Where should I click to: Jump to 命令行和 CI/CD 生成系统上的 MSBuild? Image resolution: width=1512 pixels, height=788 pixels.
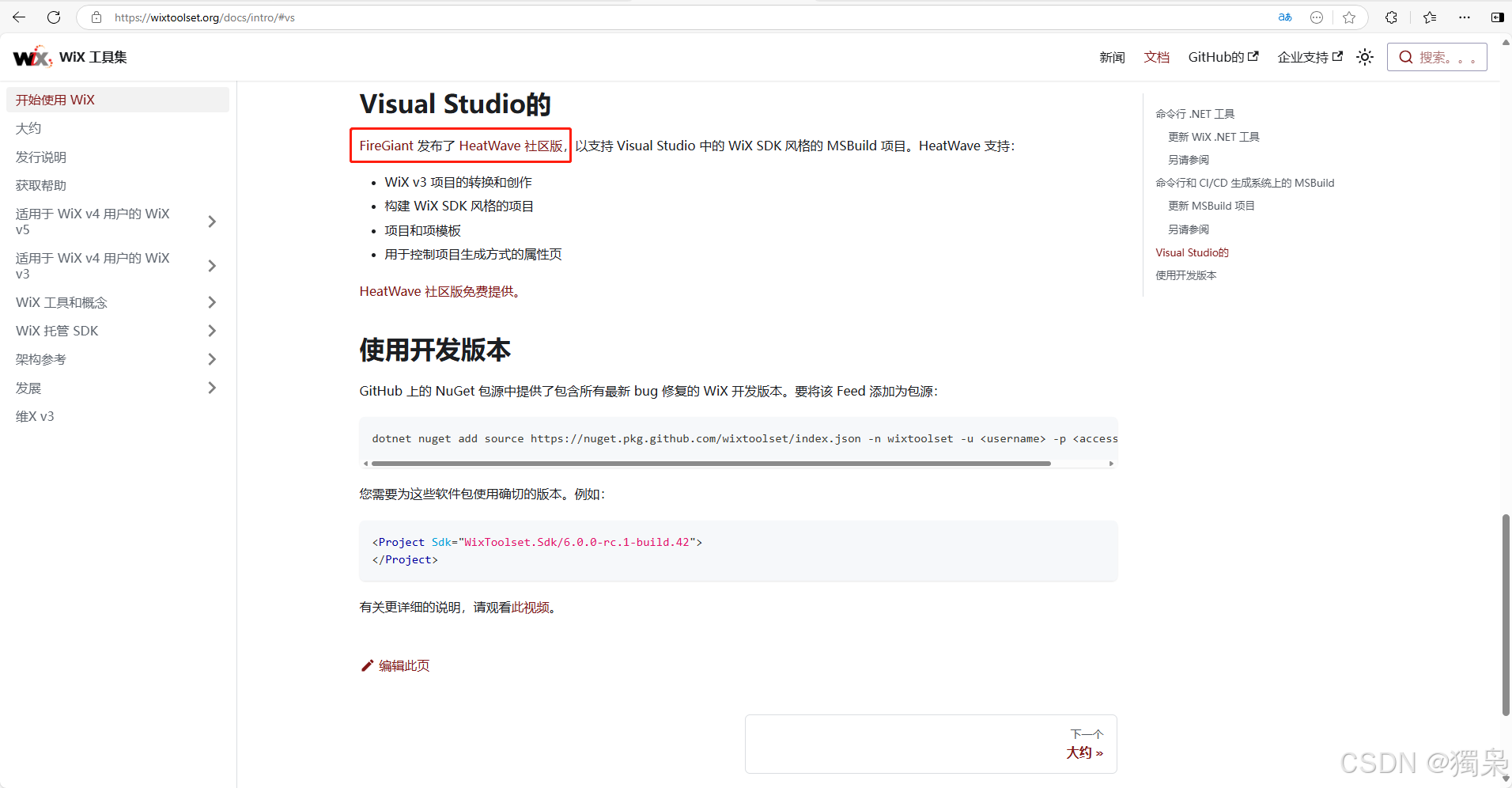point(1245,183)
